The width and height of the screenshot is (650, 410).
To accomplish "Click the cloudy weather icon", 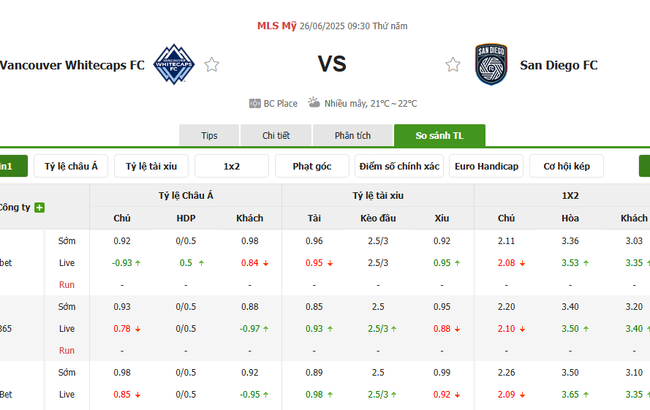I will click(x=314, y=103).
